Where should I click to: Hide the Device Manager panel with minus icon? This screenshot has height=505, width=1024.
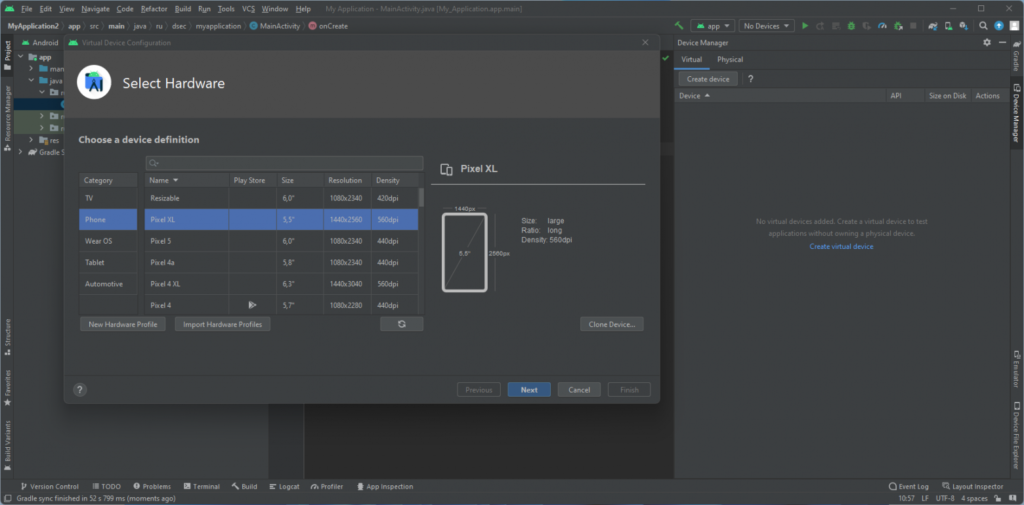1002,42
